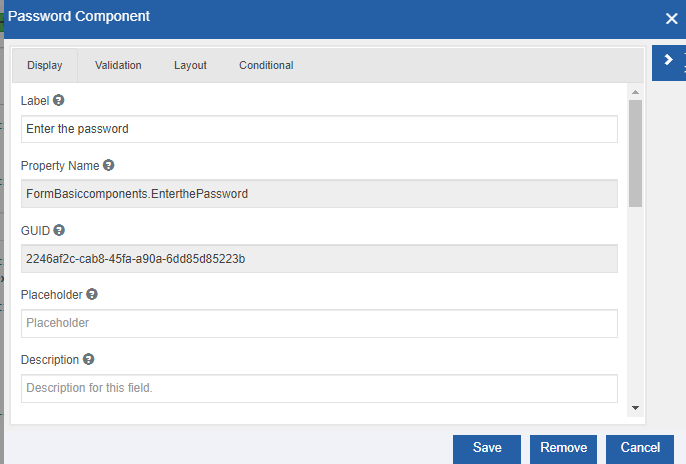Viewport: 686px width, 464px height.
Task: Click the scrollbar down arrow
Action: (x=635, y=408)
